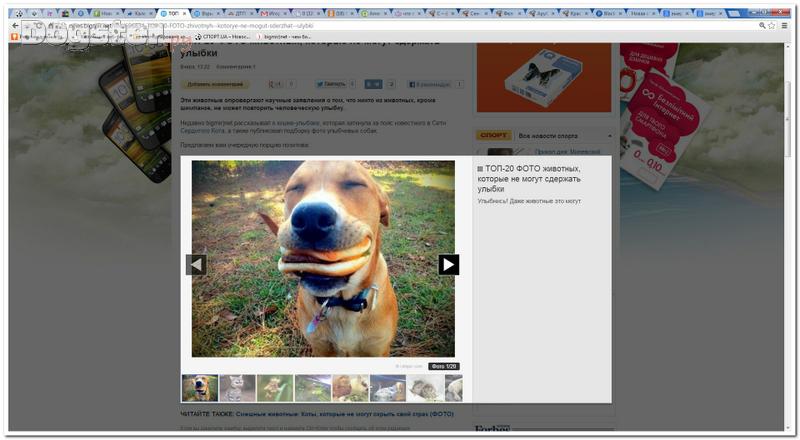Click gallery title ТОП-20 ФОТО животных

point(529,179)
